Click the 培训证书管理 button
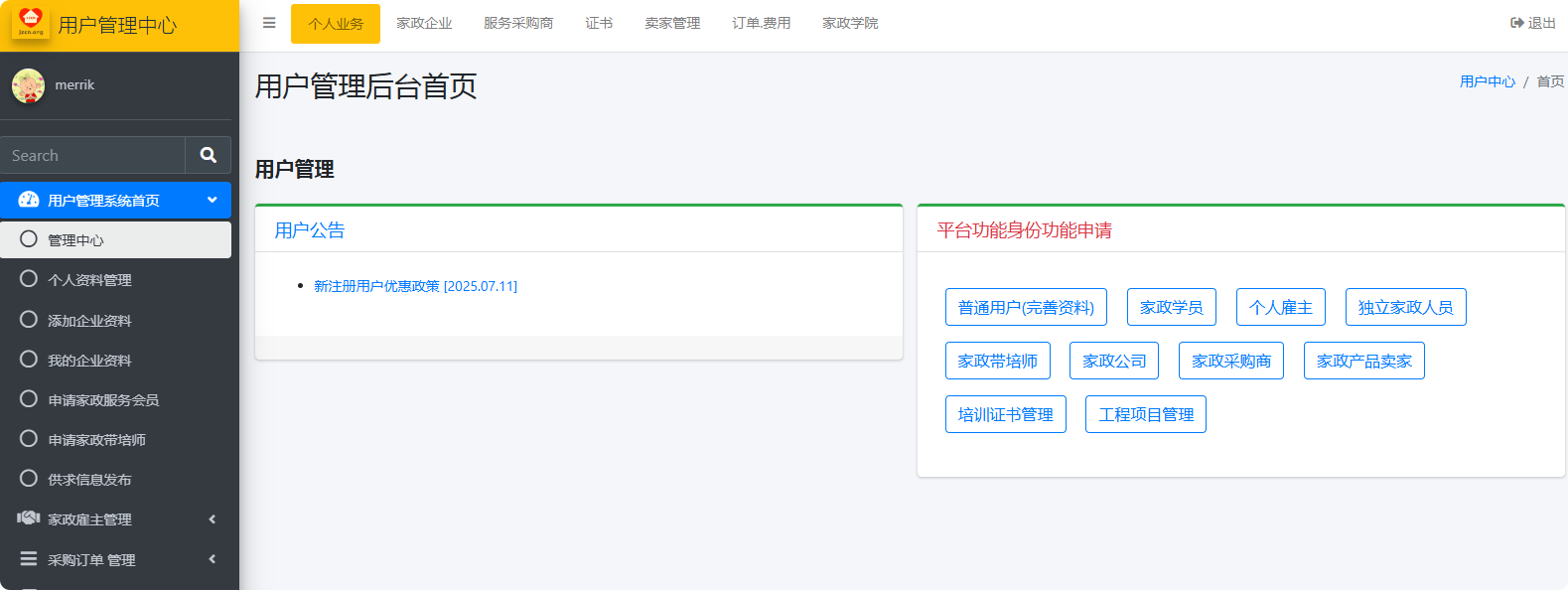Screen dimensions: 1568x590 tap(1006, 414)
